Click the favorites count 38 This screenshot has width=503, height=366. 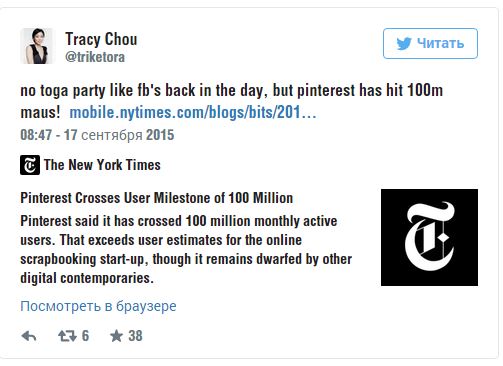coord(135,336)
